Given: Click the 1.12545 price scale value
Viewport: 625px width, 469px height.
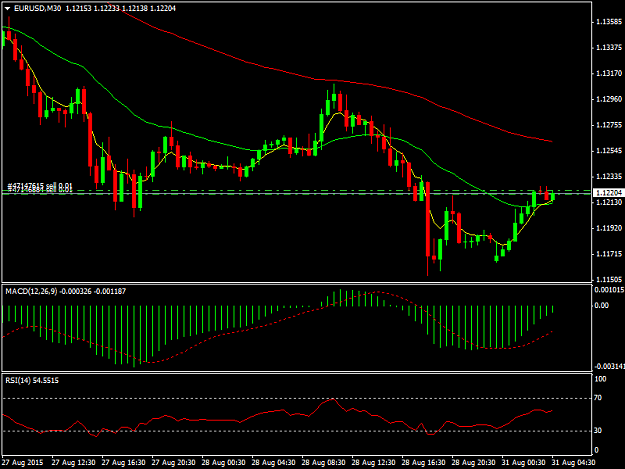Looking at the screenshot, I should pyautogui.click(x=609, y=151).
